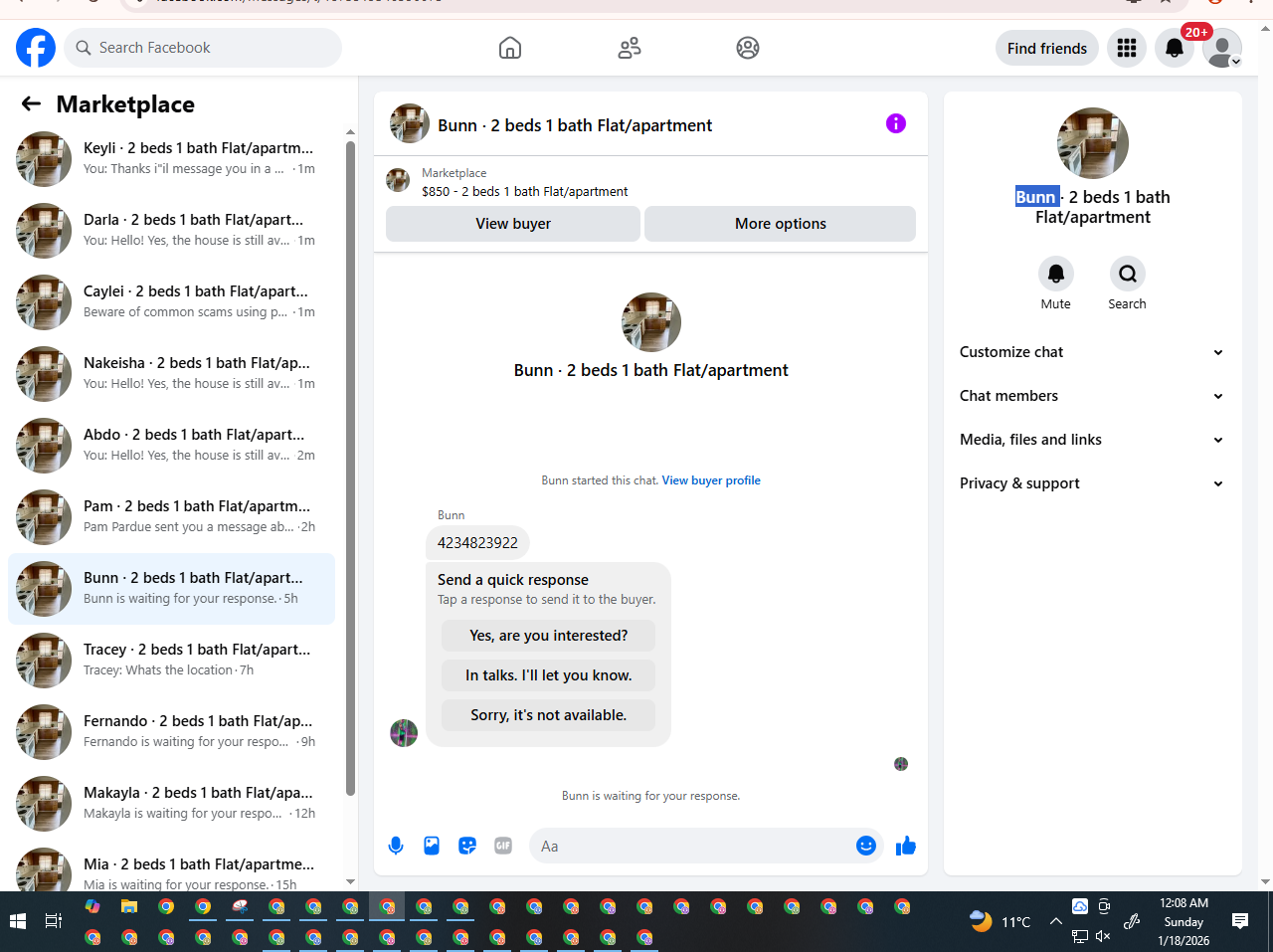Image resolution: width=1273 pixels, height=952 pixels.
Task: Click the Facebook logo icon
Action: pyautogui.click(x=36, y=48)
